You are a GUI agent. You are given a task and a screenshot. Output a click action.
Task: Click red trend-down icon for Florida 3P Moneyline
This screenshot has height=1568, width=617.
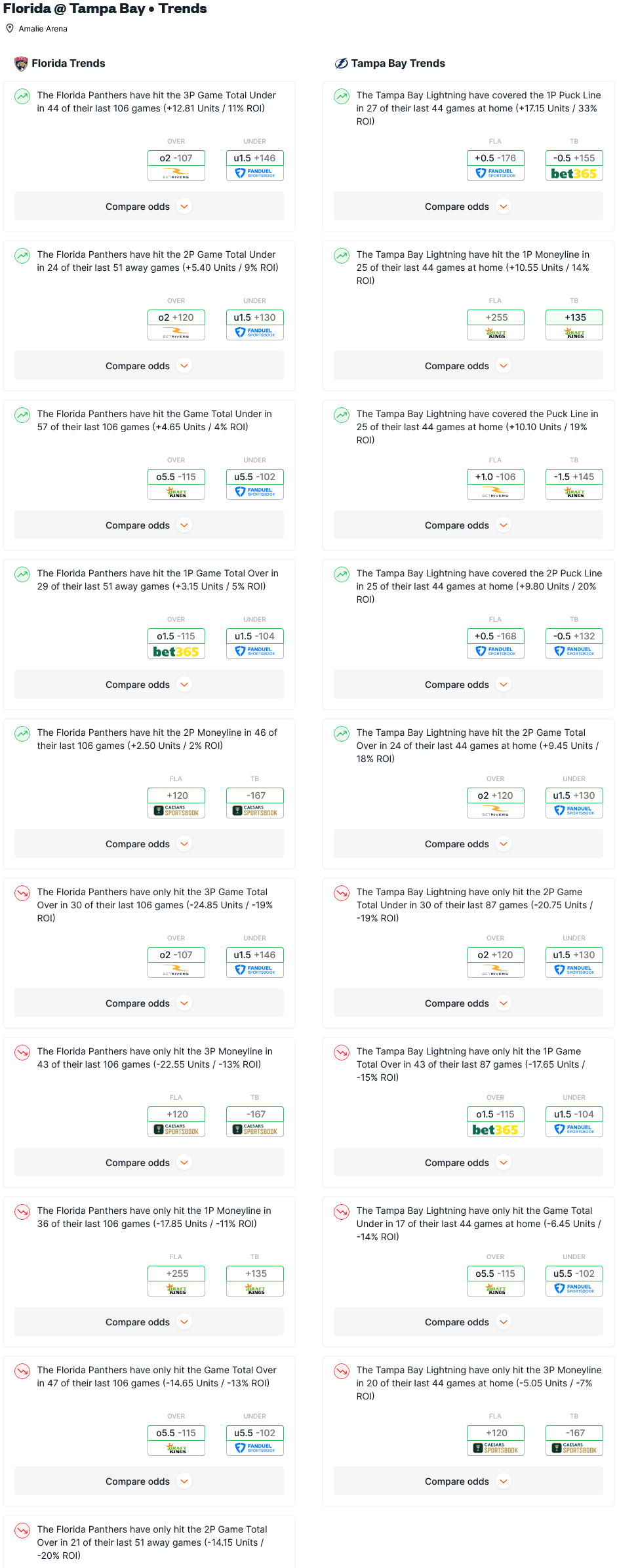click(22, 1053)
